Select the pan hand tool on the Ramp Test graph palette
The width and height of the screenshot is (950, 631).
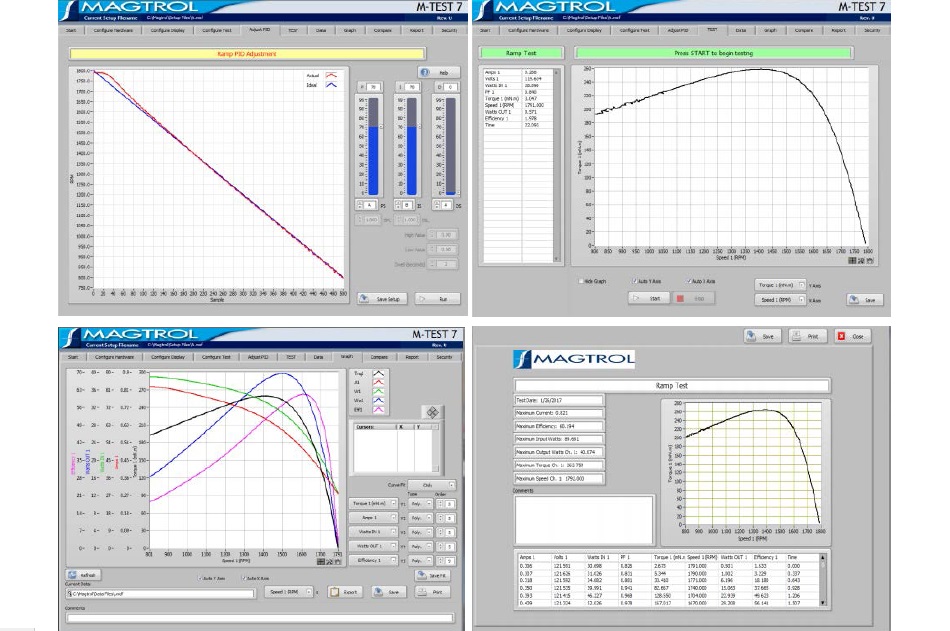[x=870, y=261]
